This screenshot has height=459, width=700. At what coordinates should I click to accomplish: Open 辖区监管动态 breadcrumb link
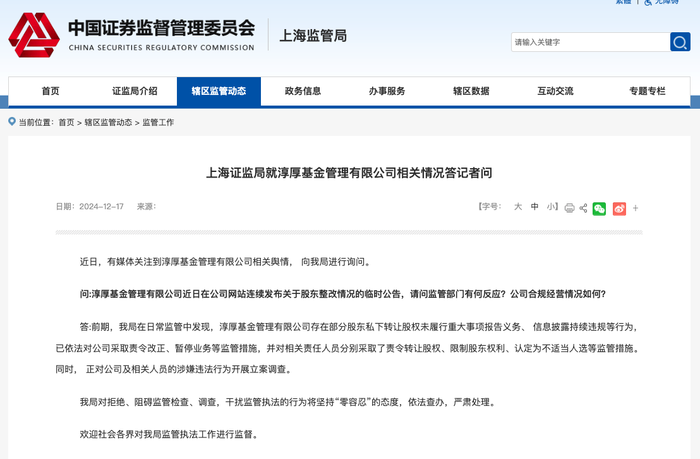[x=108, y=122]
